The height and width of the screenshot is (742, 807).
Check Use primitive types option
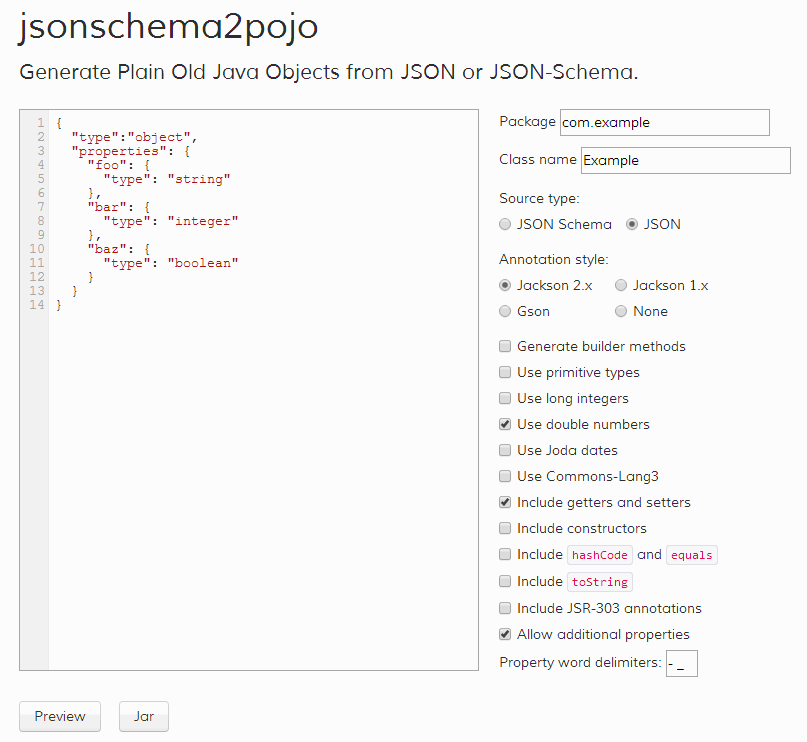coord(506,373)
